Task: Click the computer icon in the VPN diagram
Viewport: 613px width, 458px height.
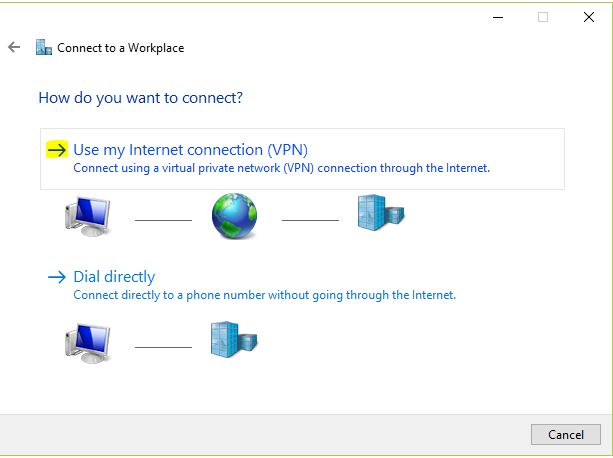Action: pyautogui.click(x=88, y=216)
